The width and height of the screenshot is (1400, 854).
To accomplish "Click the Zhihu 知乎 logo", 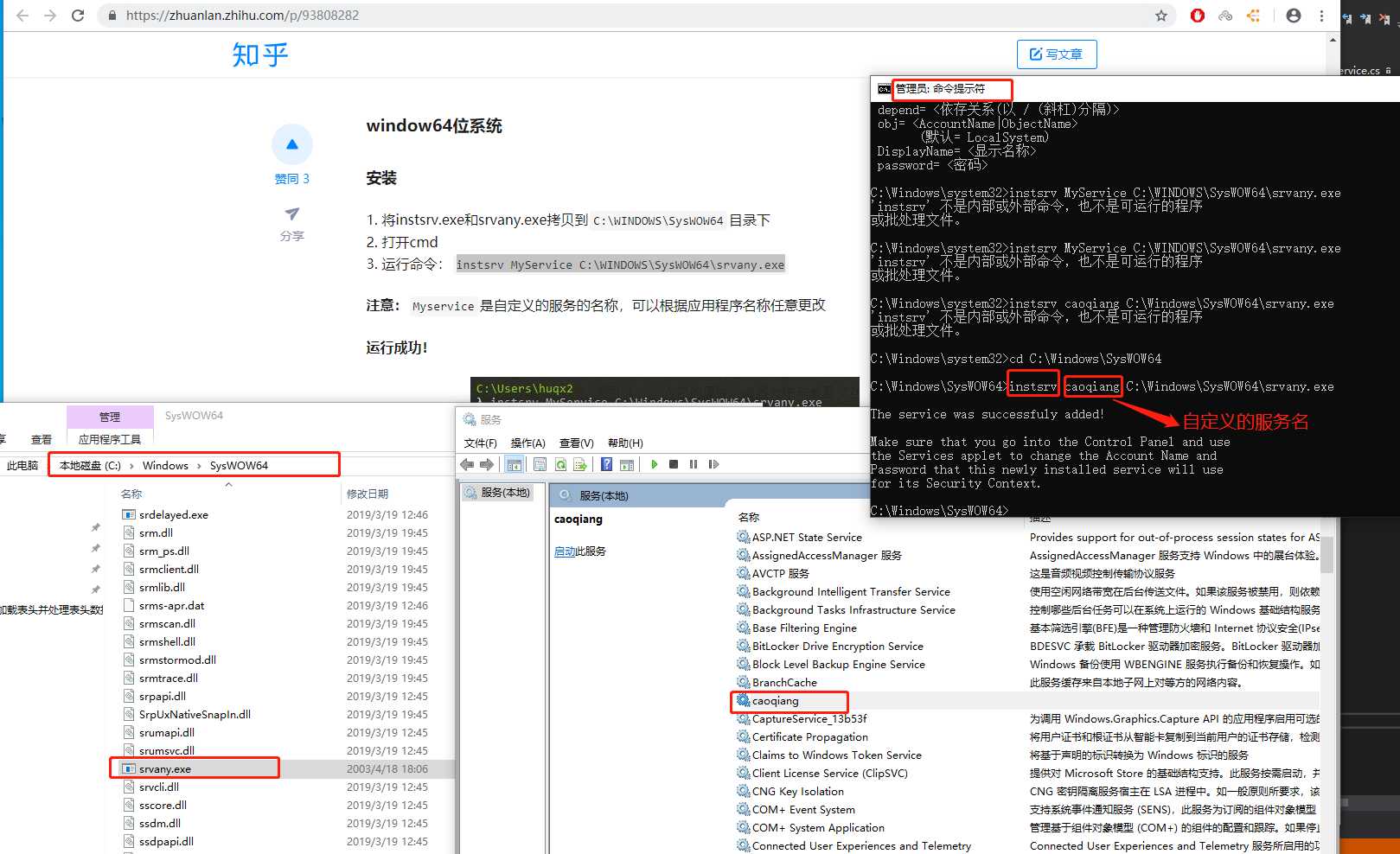I will (259, 54).
